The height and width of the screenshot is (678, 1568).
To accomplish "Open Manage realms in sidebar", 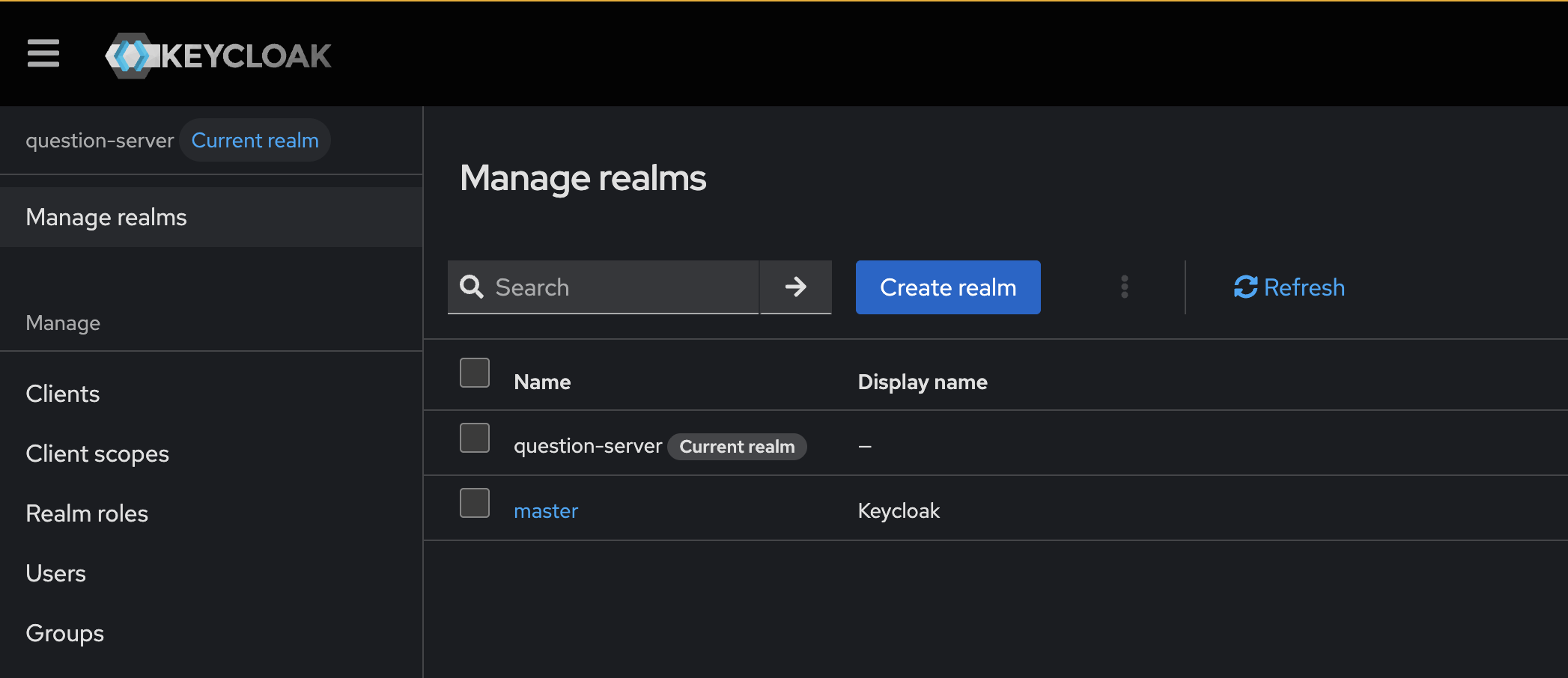I will [x=106, y=217].
